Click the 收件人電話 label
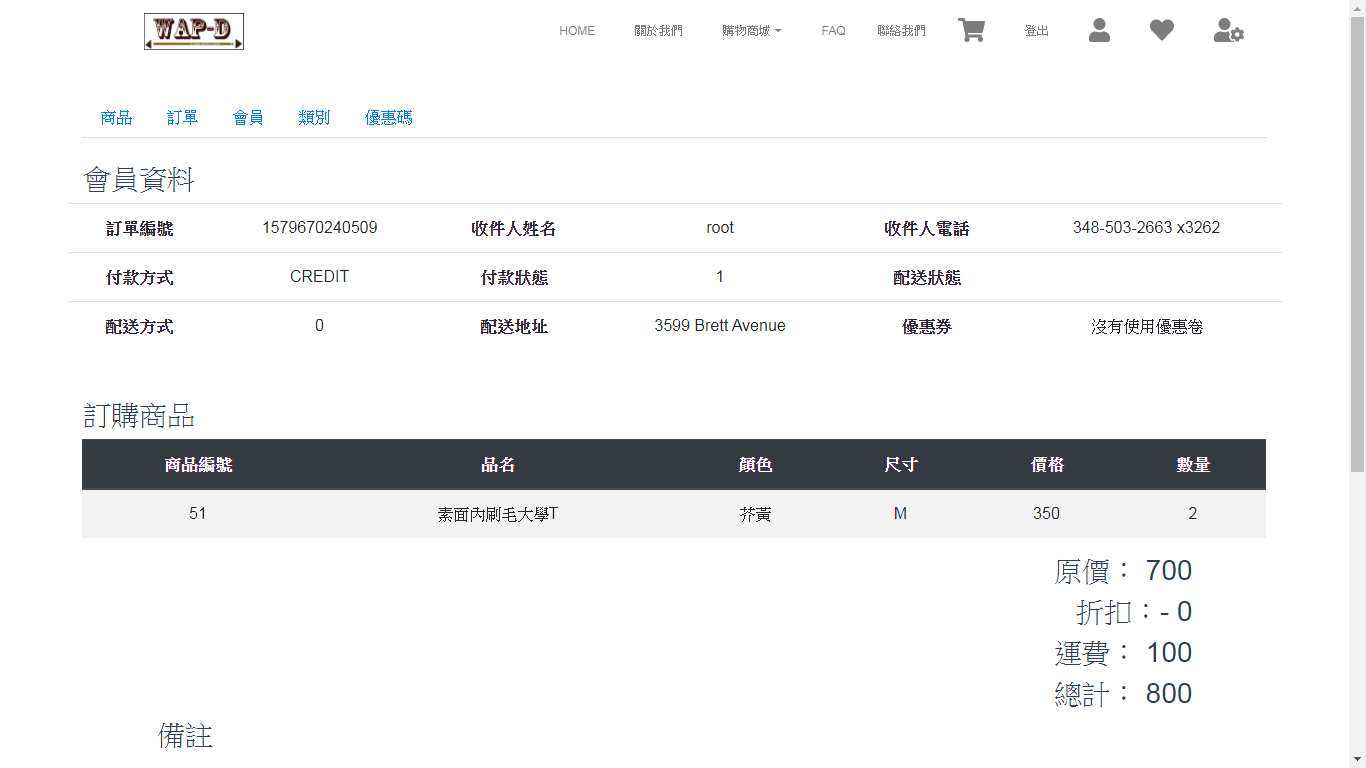1366x768 pixels. tap(927, 229)
